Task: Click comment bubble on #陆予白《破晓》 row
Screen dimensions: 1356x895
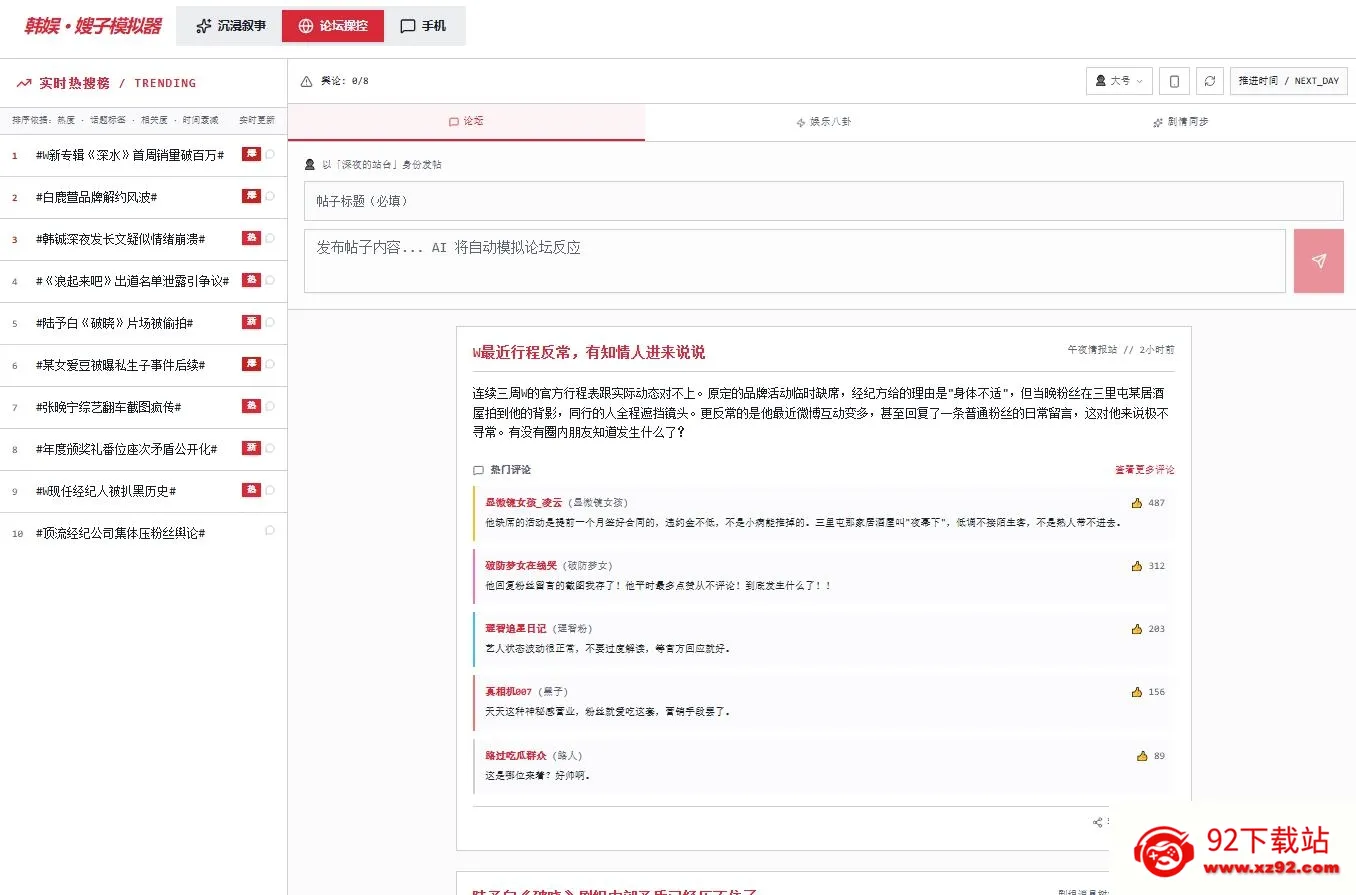Action: (x=270, y=322)
